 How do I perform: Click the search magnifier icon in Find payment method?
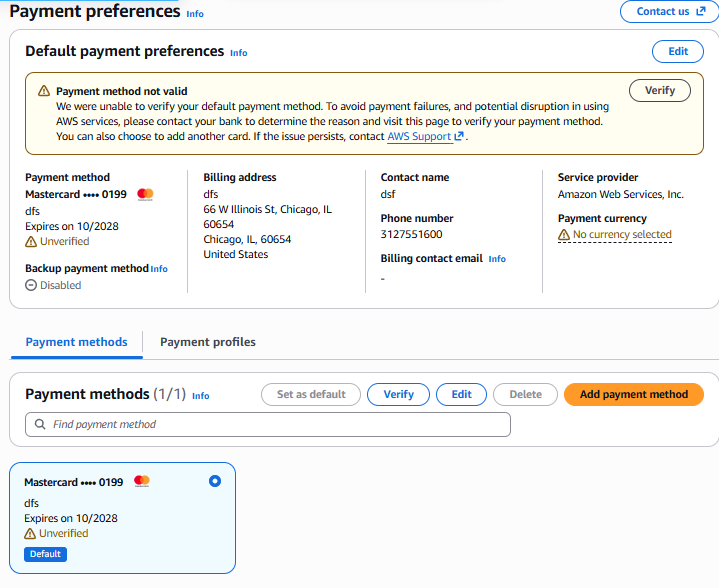(x=40, y=424)
